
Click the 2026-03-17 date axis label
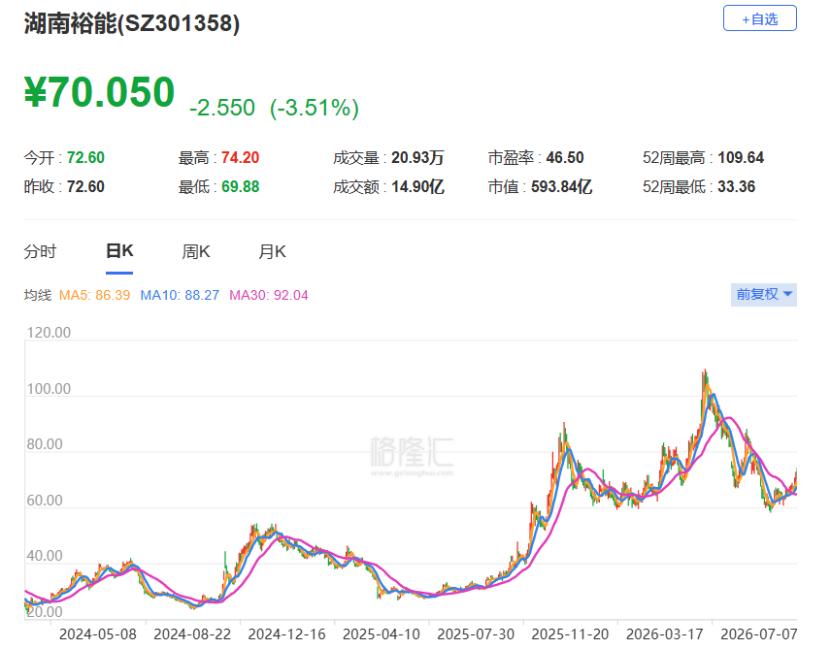point(665,634)
